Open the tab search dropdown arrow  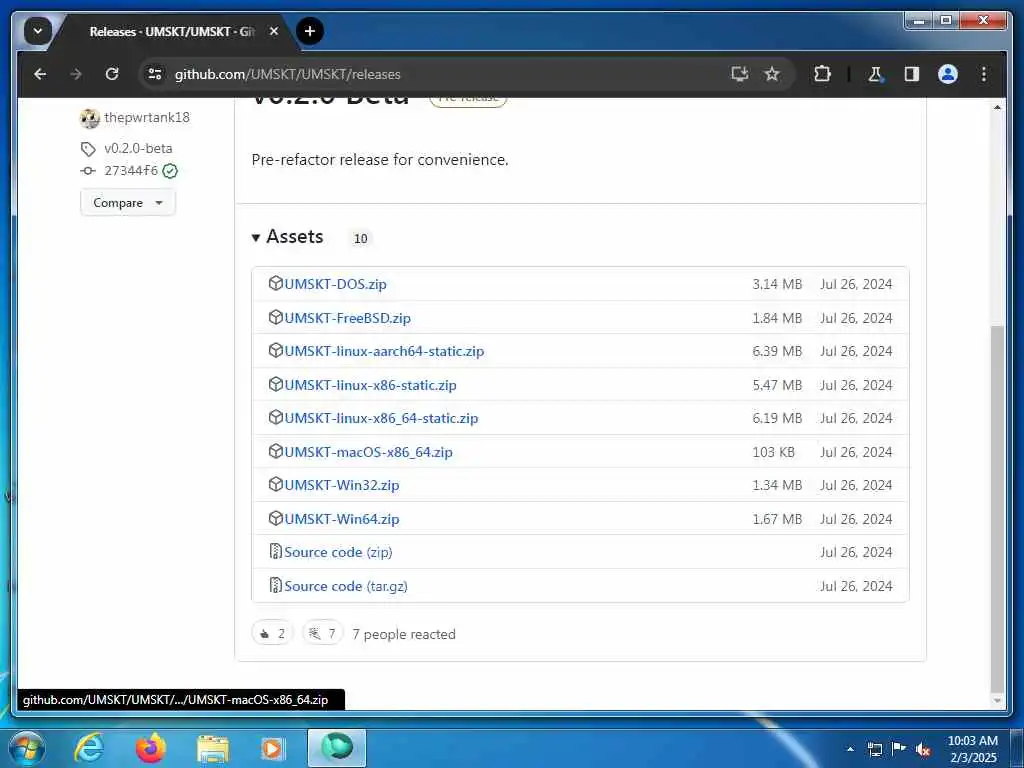[38, 31]
